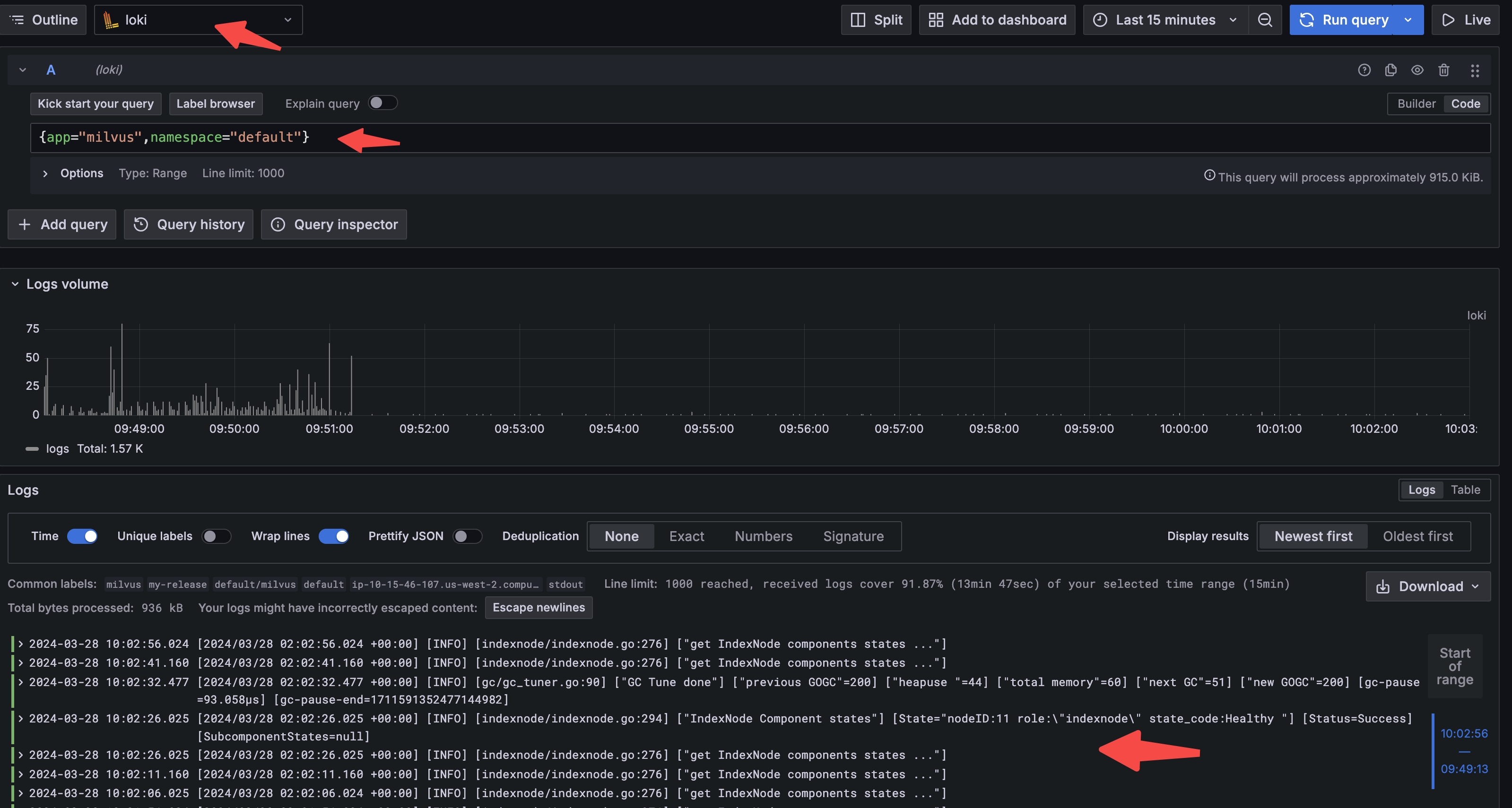Enable the Explain query toggle
Image resolution: width=1512 pixels, height=808 pixels.
tap(382, 103)
